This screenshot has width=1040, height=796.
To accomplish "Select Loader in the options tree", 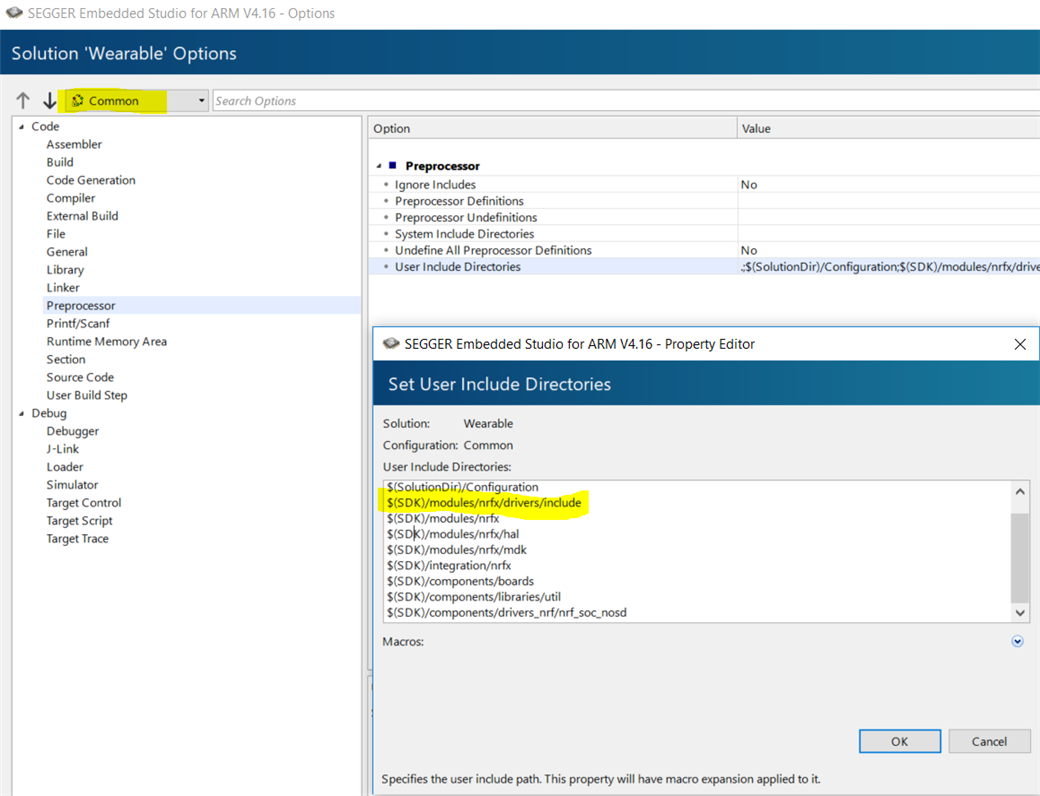I will [65, 467].
